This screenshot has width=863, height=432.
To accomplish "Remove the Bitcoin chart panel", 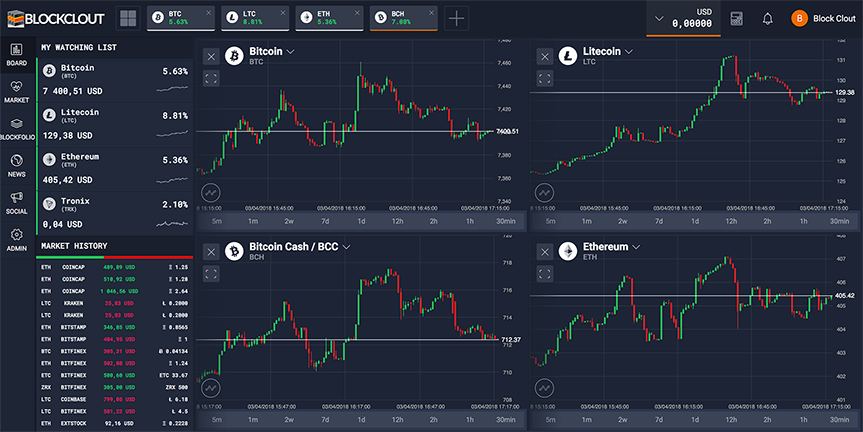I will pos(211,56).
